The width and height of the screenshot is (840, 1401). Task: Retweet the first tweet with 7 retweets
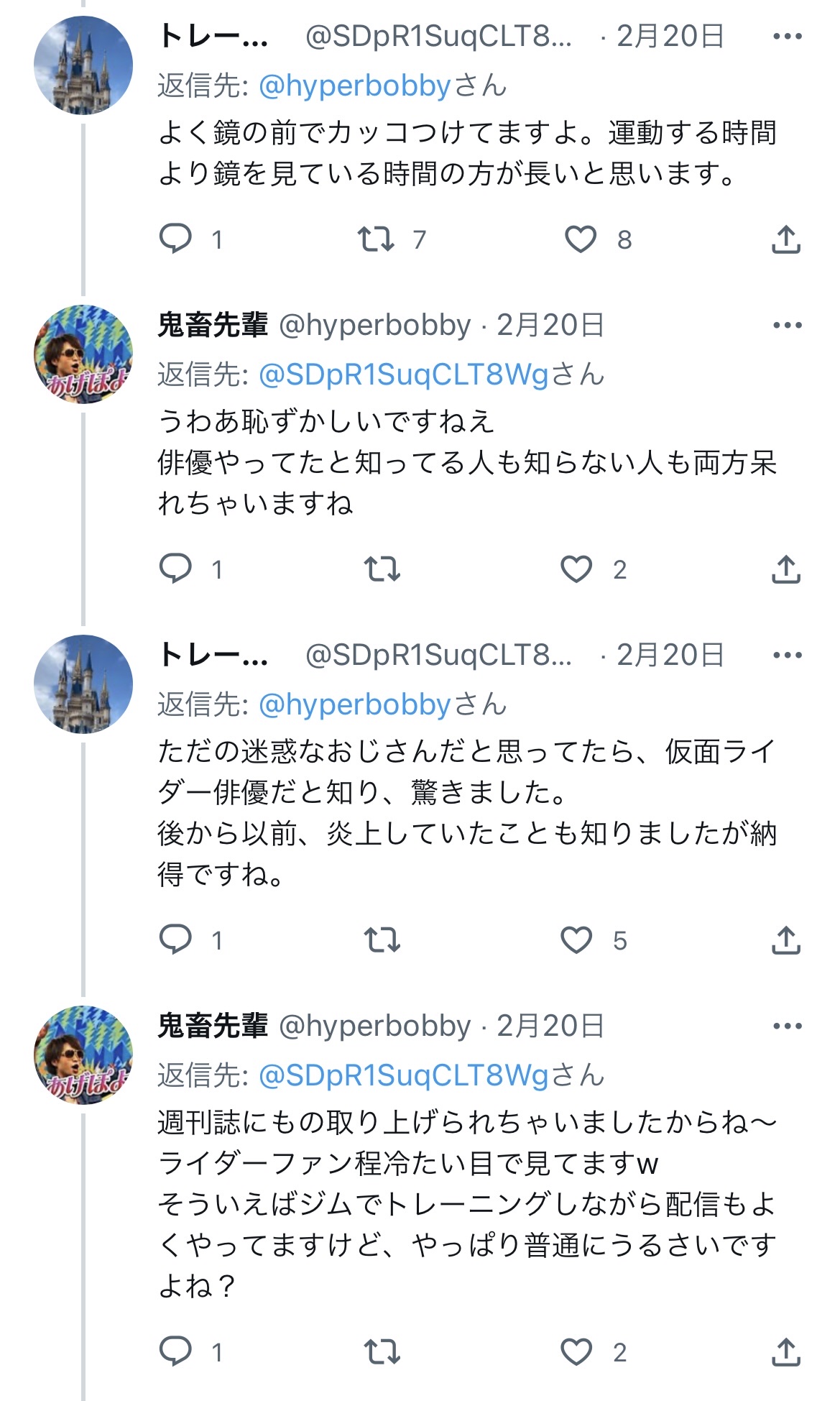(x=376, y=239)
